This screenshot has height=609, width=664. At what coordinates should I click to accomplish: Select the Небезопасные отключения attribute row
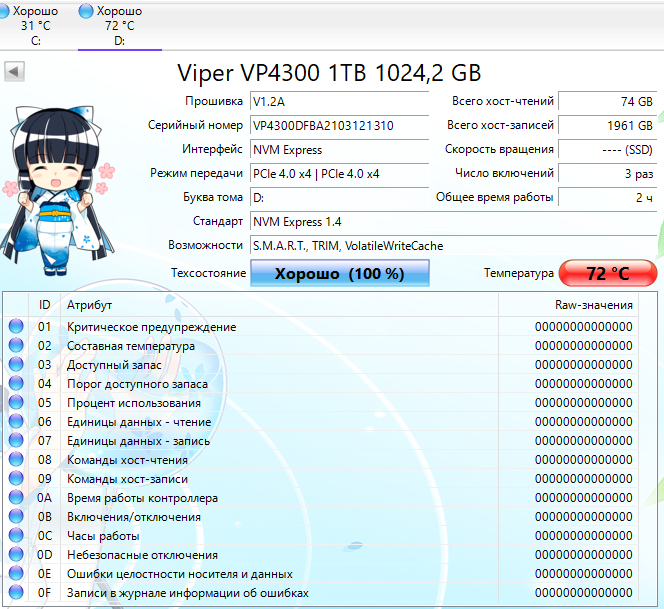coord(321,555)
